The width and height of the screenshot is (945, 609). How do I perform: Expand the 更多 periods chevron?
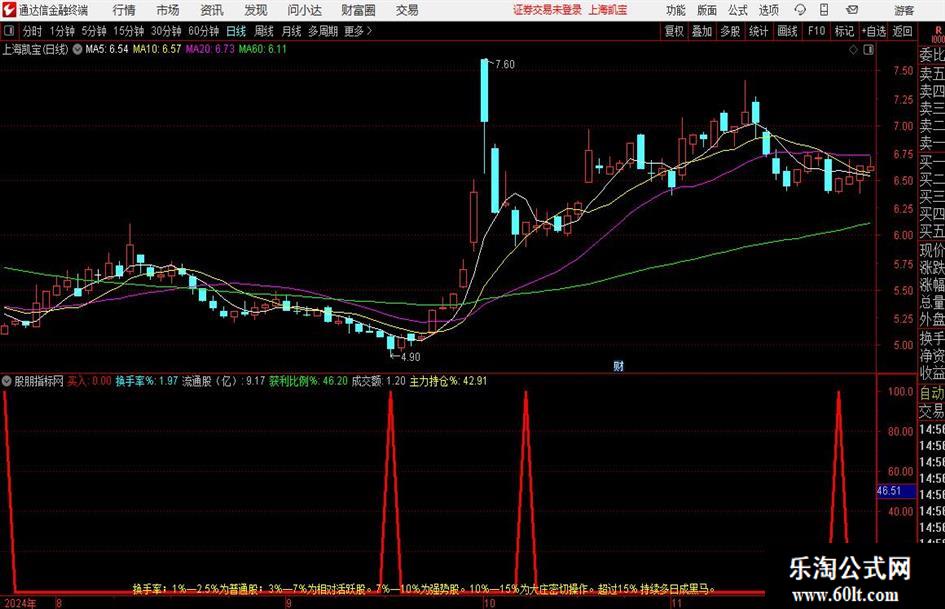click(370, 31)
